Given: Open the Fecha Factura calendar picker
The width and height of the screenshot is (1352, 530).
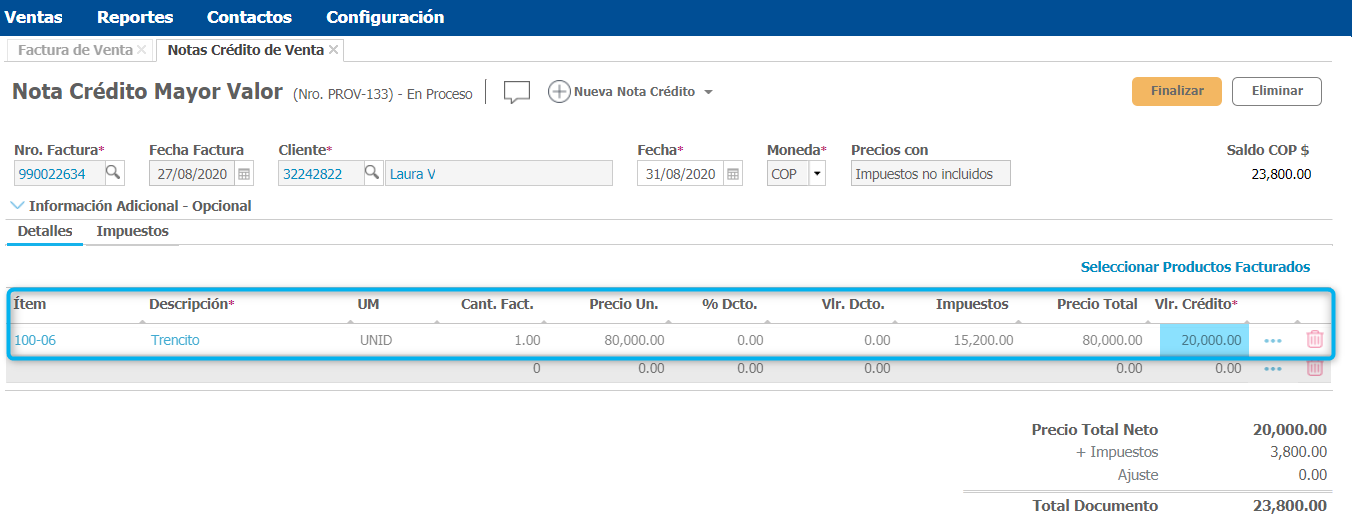Looking at the screenshot, I should click(244, 174).
